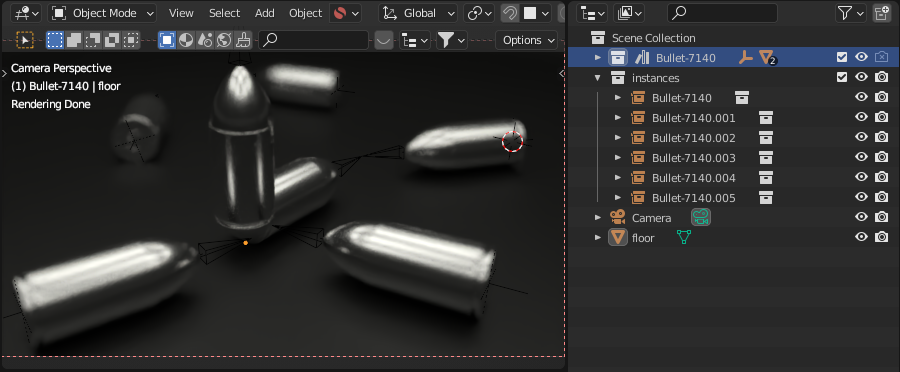Click the collection icon beside Bullet-7140.001

coord(765,118)
